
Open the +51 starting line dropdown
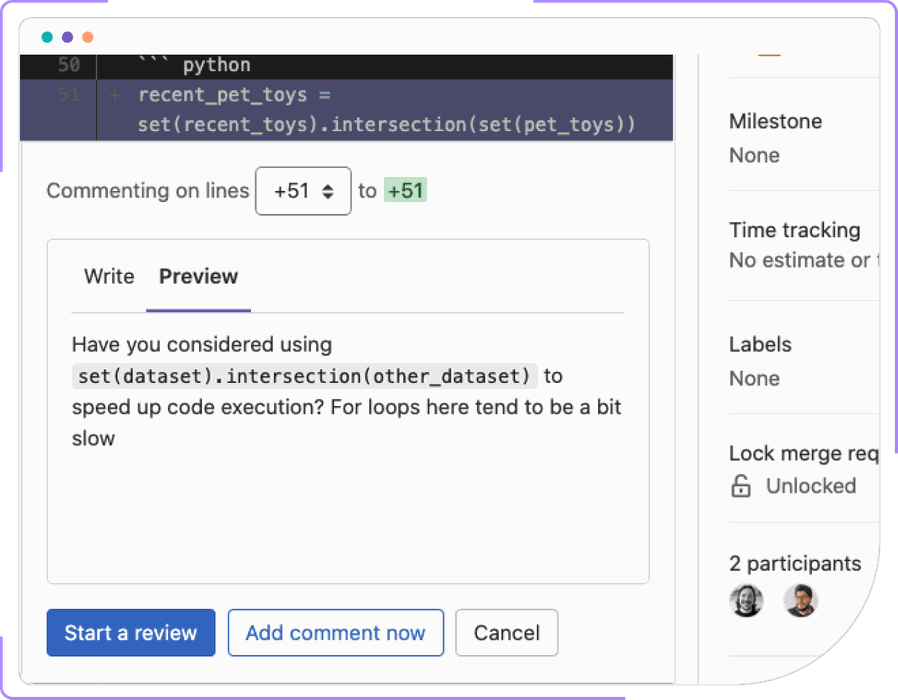pos(303,191)
